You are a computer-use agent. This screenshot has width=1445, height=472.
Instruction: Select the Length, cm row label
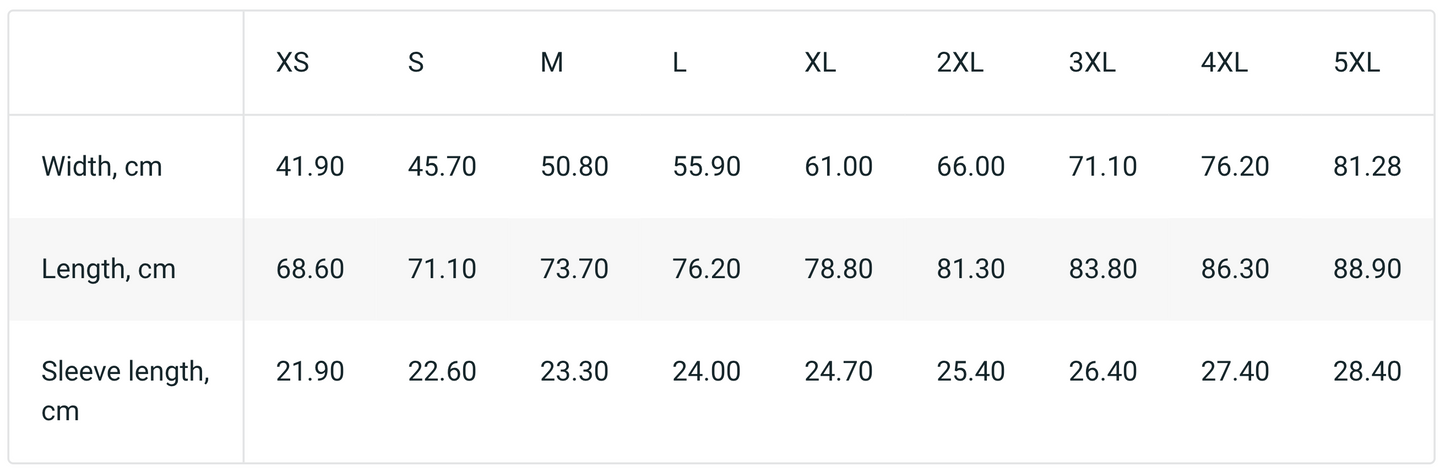109,269
